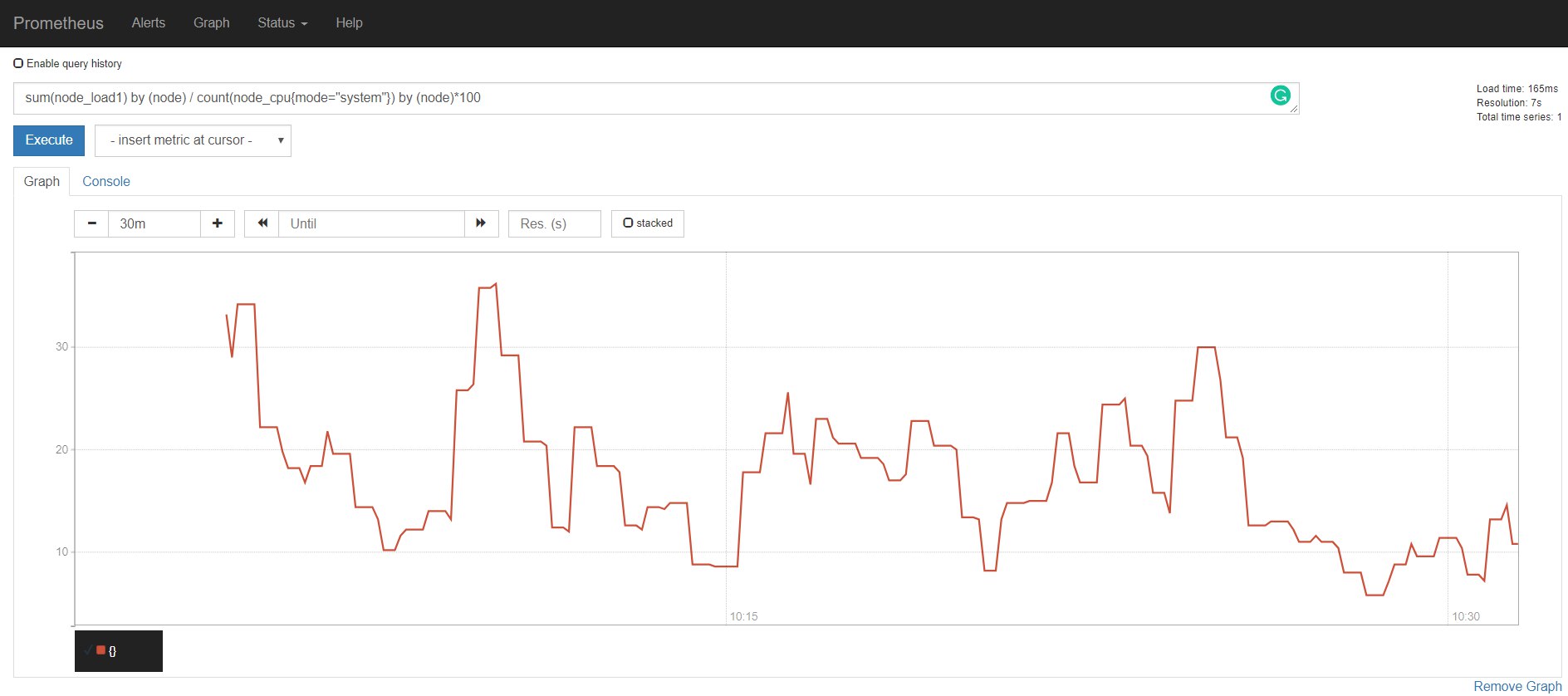Rewind end time with double-left arrows
The image size is (1568, 696).
tap(262, 223)
